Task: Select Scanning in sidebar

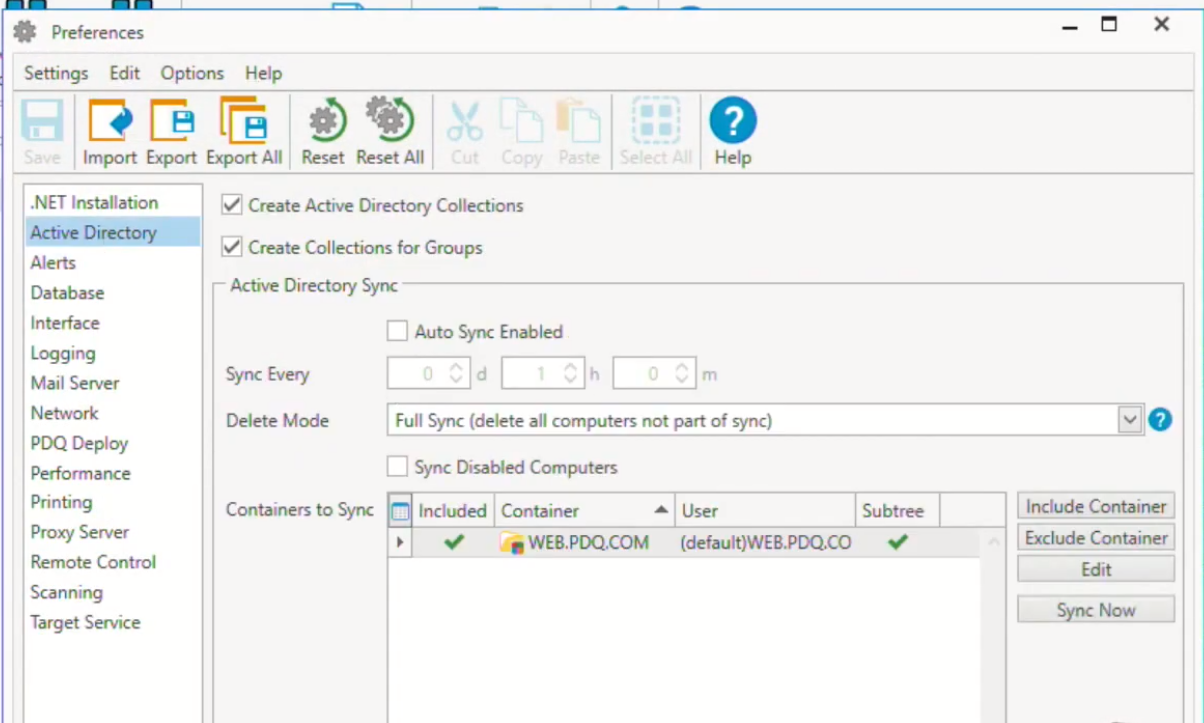Action: click(112, 592)
